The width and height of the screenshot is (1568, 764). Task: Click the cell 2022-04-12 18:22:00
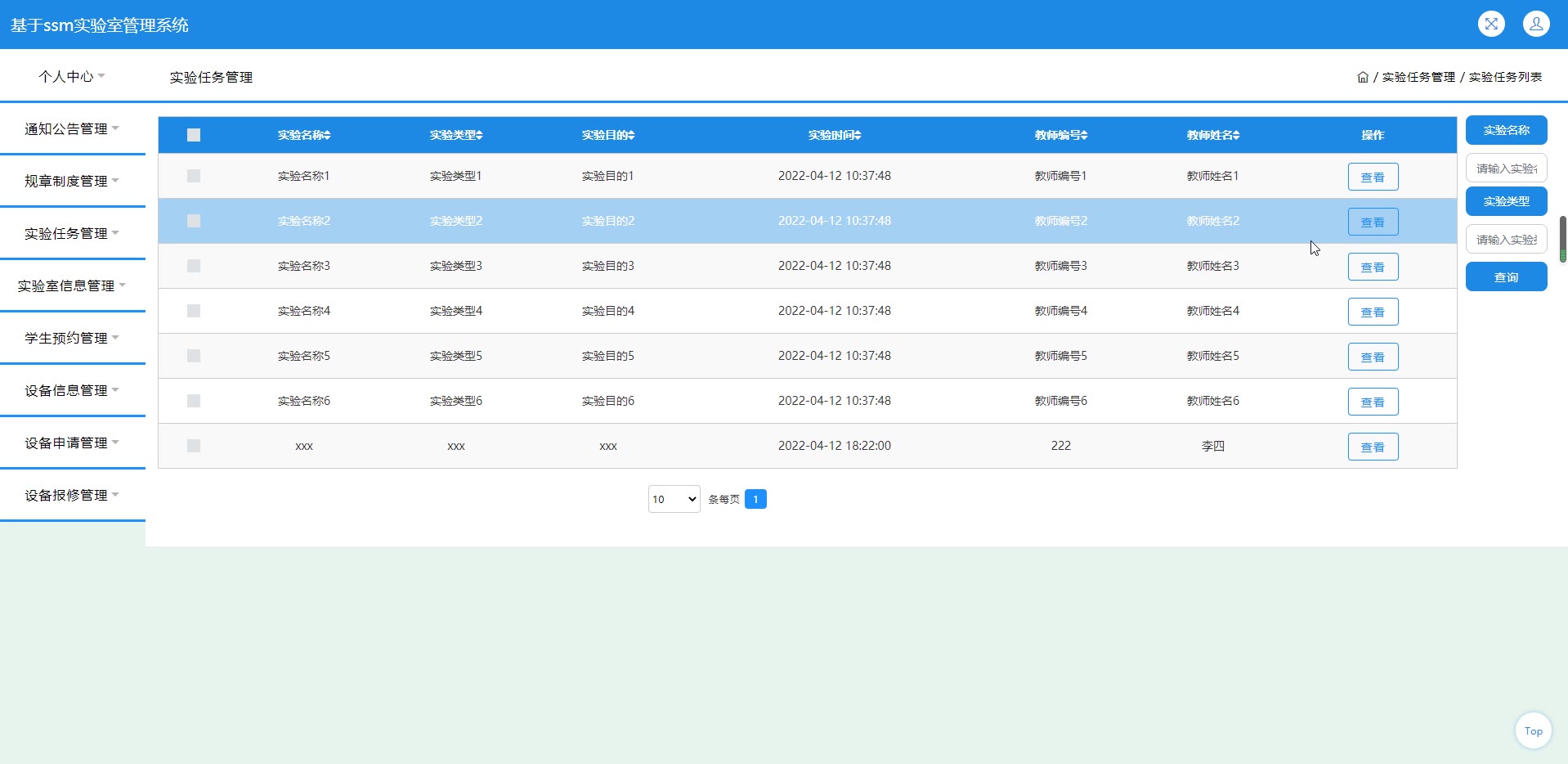tap(834, 446)
